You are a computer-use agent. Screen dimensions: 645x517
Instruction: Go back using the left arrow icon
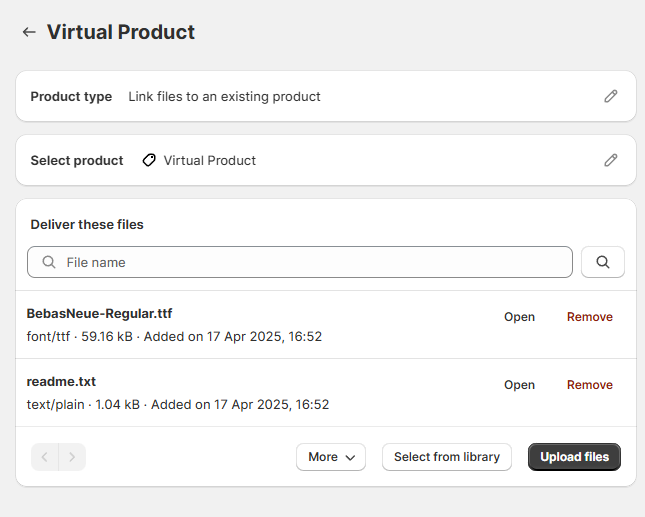click(x=29, y=32)
